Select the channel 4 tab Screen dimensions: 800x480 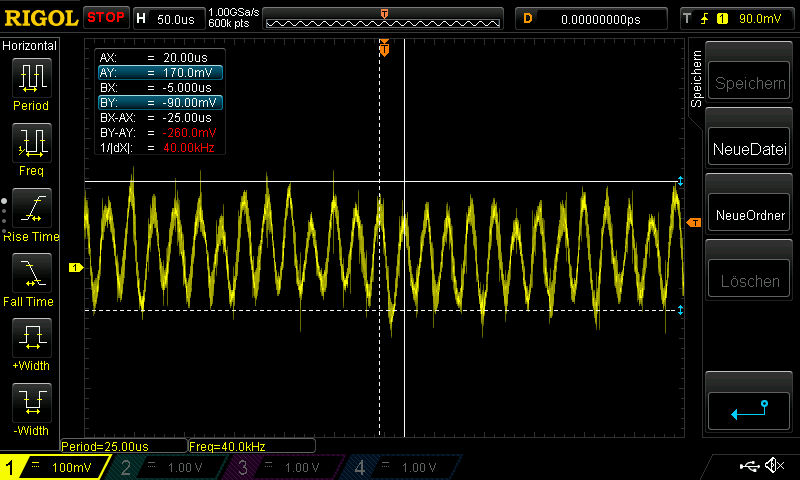coord(403,467)
